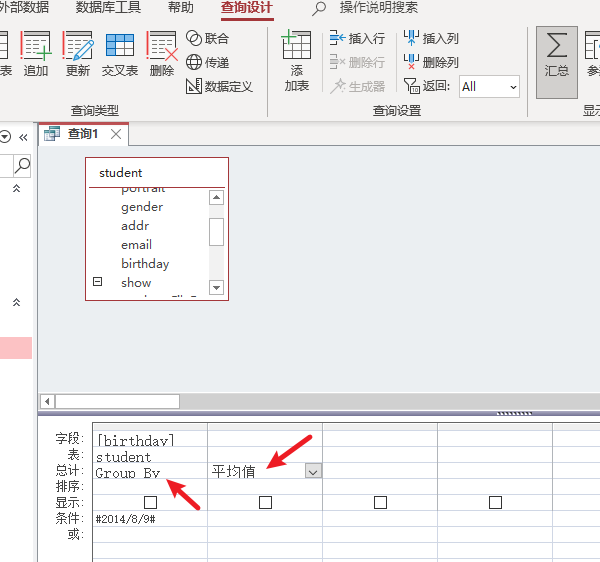Click the pane splitter grip handle
This screenshot has width=600, height=562.
514,413
